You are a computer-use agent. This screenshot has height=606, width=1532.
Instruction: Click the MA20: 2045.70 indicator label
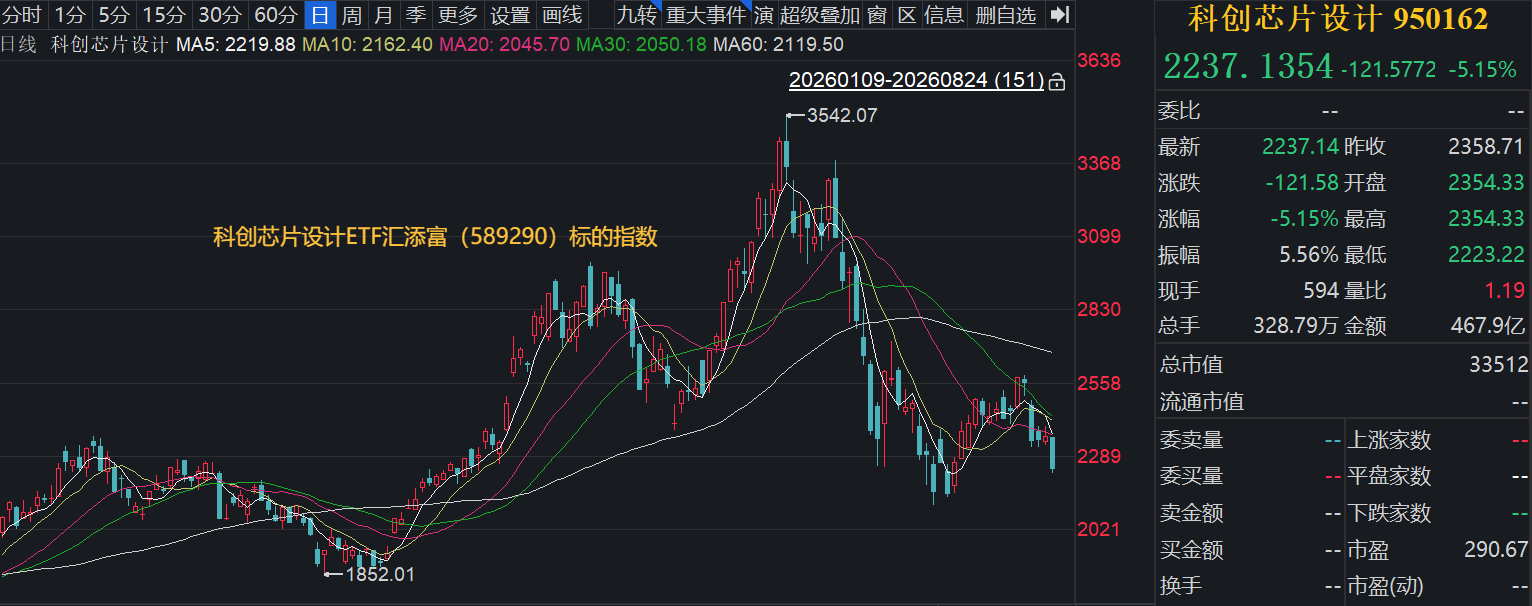pyautogui.click(x=504, y=45)
